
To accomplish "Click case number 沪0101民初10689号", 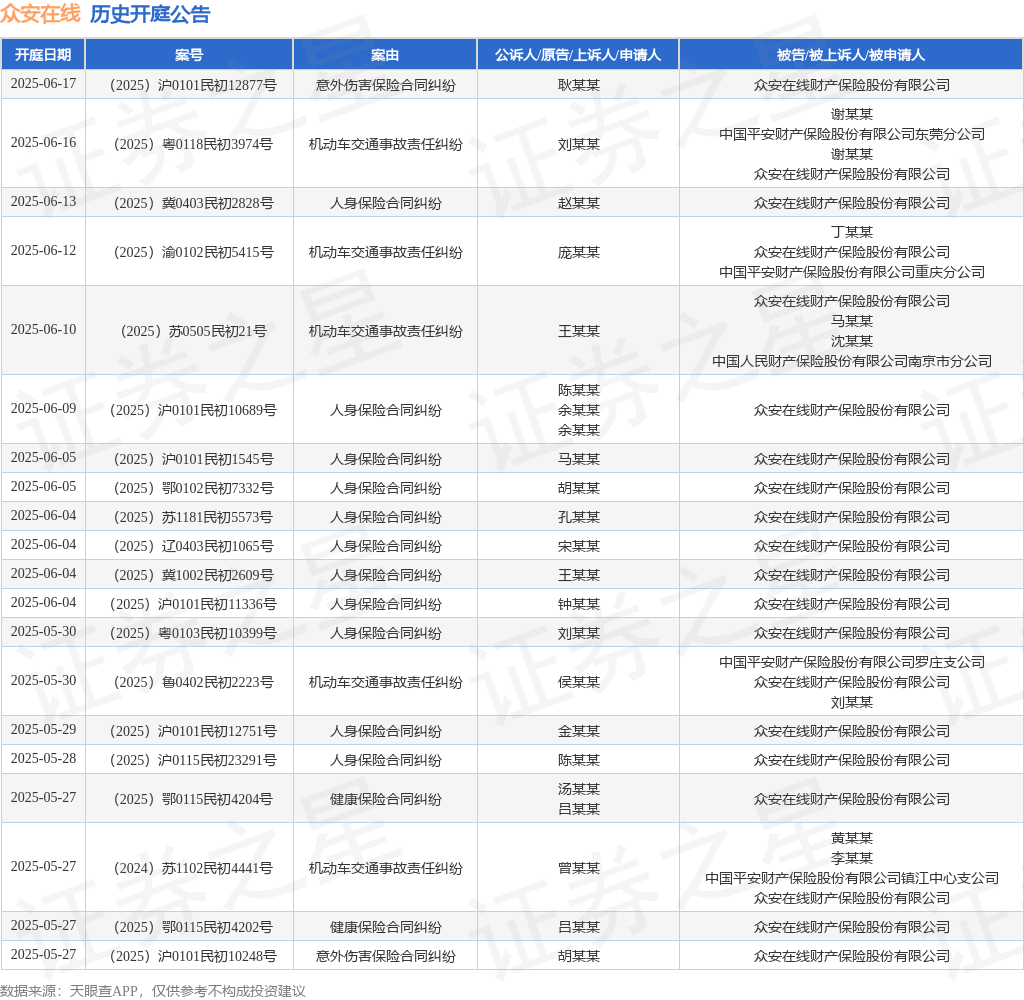I will coord(193,410).
